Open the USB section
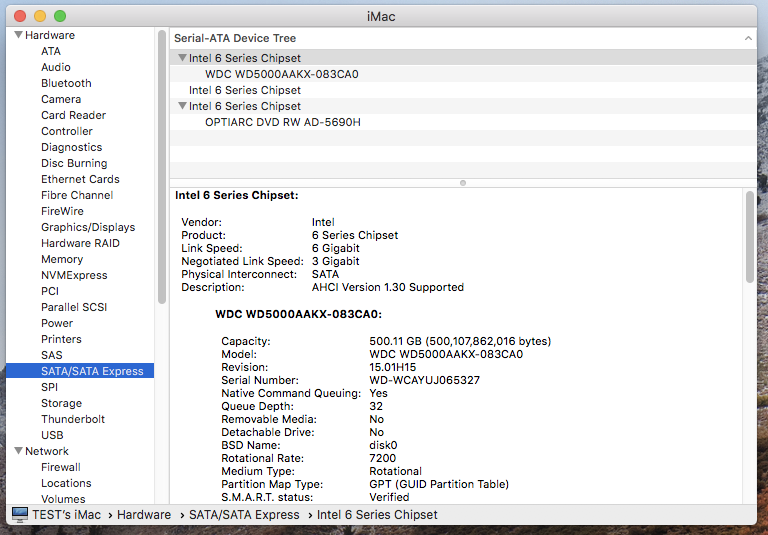 (x=52, y=435)
